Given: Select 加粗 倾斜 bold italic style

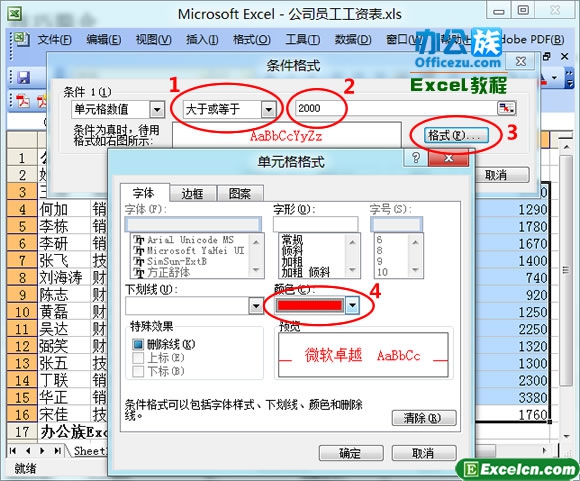Looking at the screenshot, I should [306, 273].
